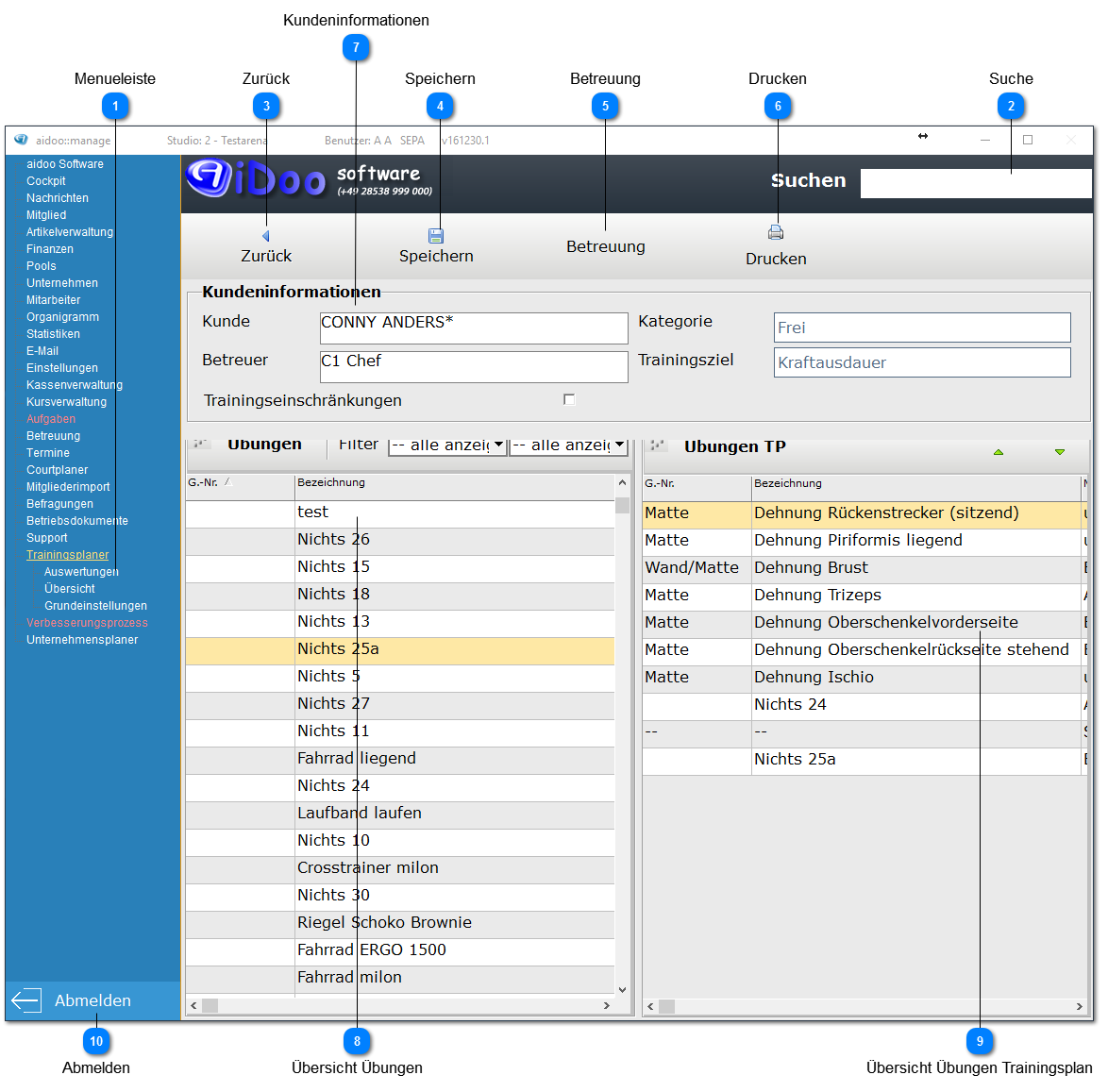Click the move-up green arrow in Übungen TP
The width and height of the screenshot is (1108, 1092).
pyautogui.click(x=999, y=452)
